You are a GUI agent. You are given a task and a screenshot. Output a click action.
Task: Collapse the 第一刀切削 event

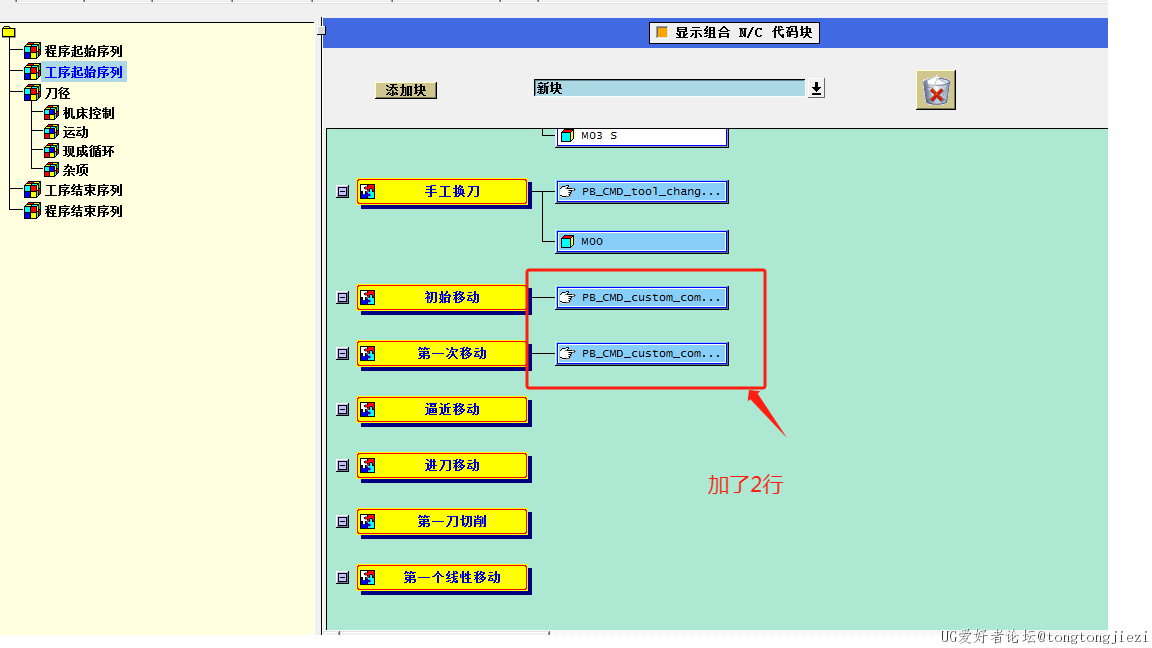tap(342, 522)
